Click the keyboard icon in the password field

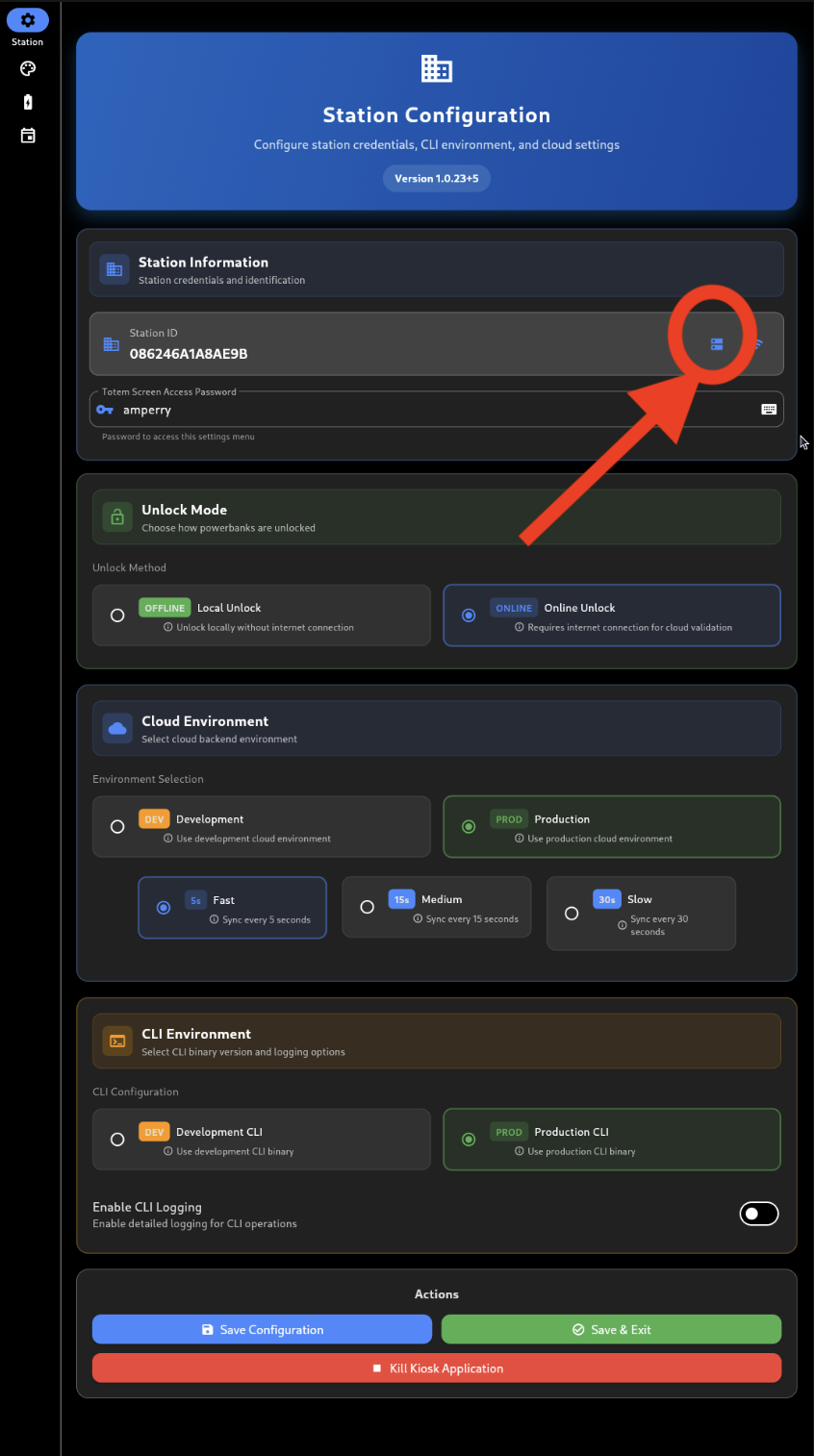[x=769, y=409]
